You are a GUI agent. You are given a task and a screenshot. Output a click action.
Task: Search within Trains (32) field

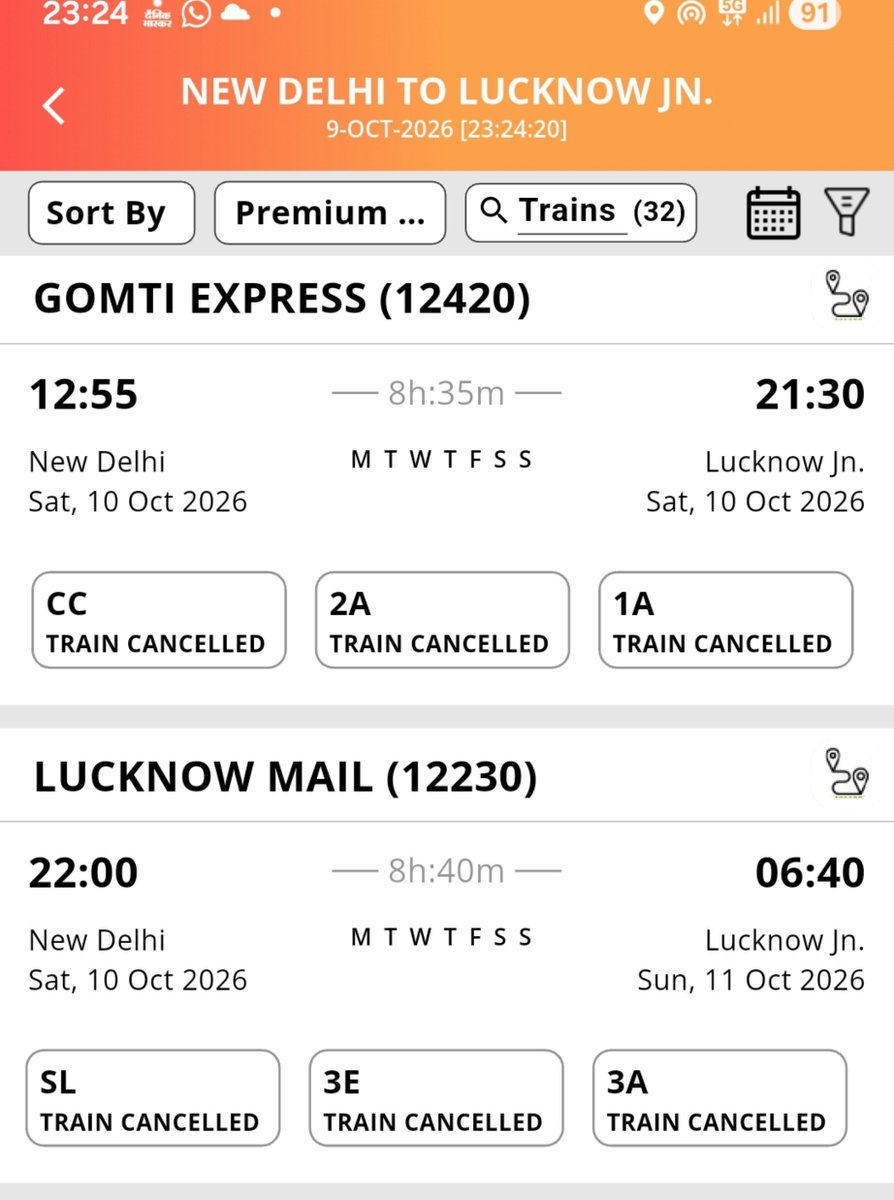coord(581,212)
